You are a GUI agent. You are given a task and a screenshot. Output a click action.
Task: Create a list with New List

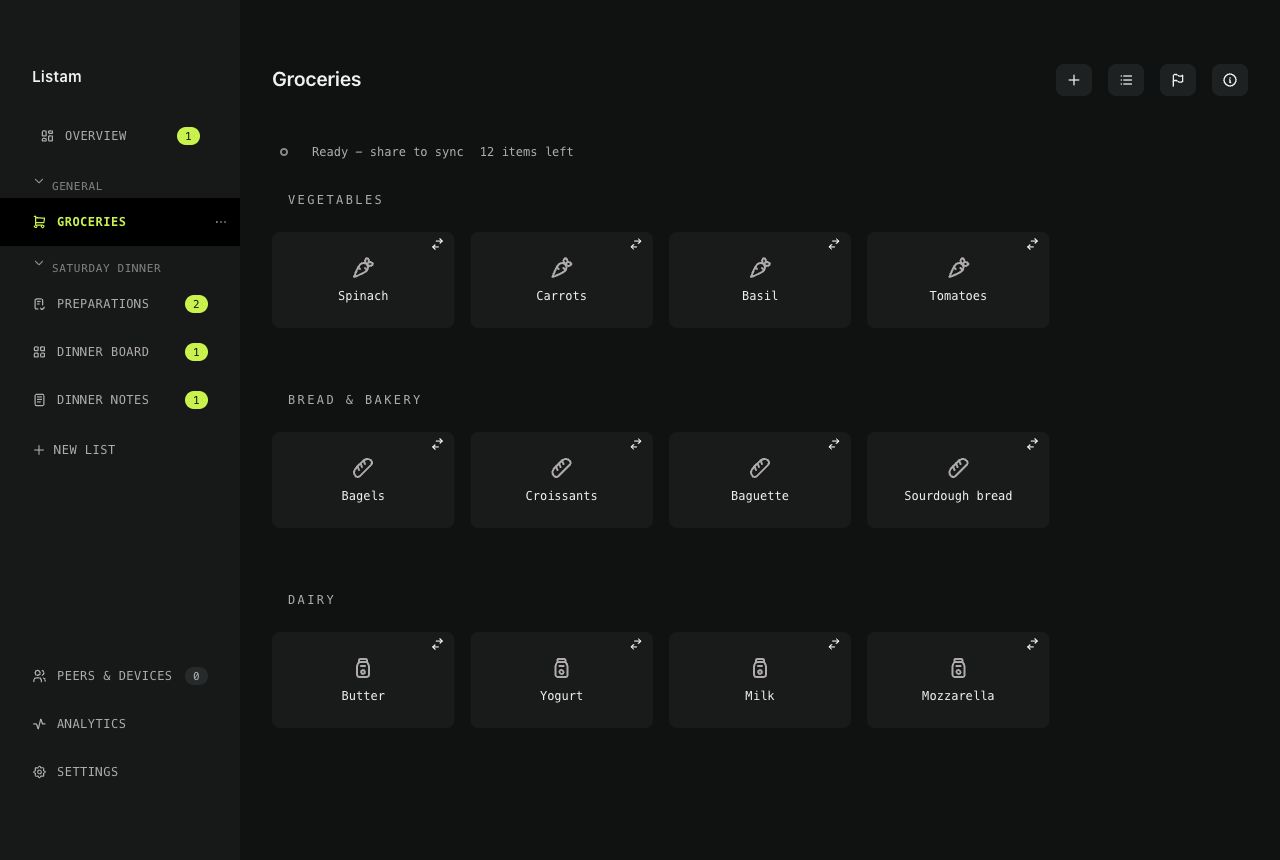[75, 450]
